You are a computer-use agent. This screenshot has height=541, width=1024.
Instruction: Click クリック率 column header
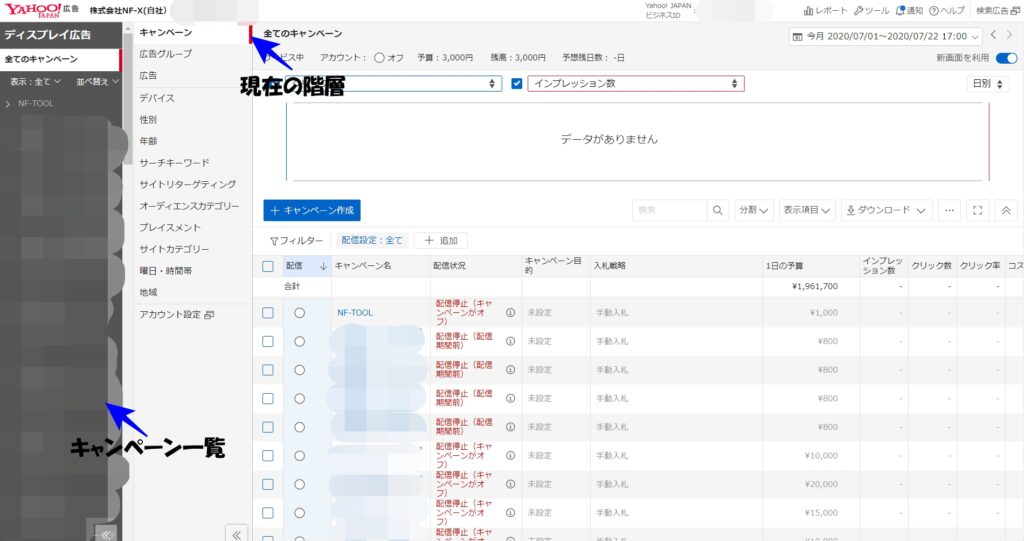[x=980, y=266]
